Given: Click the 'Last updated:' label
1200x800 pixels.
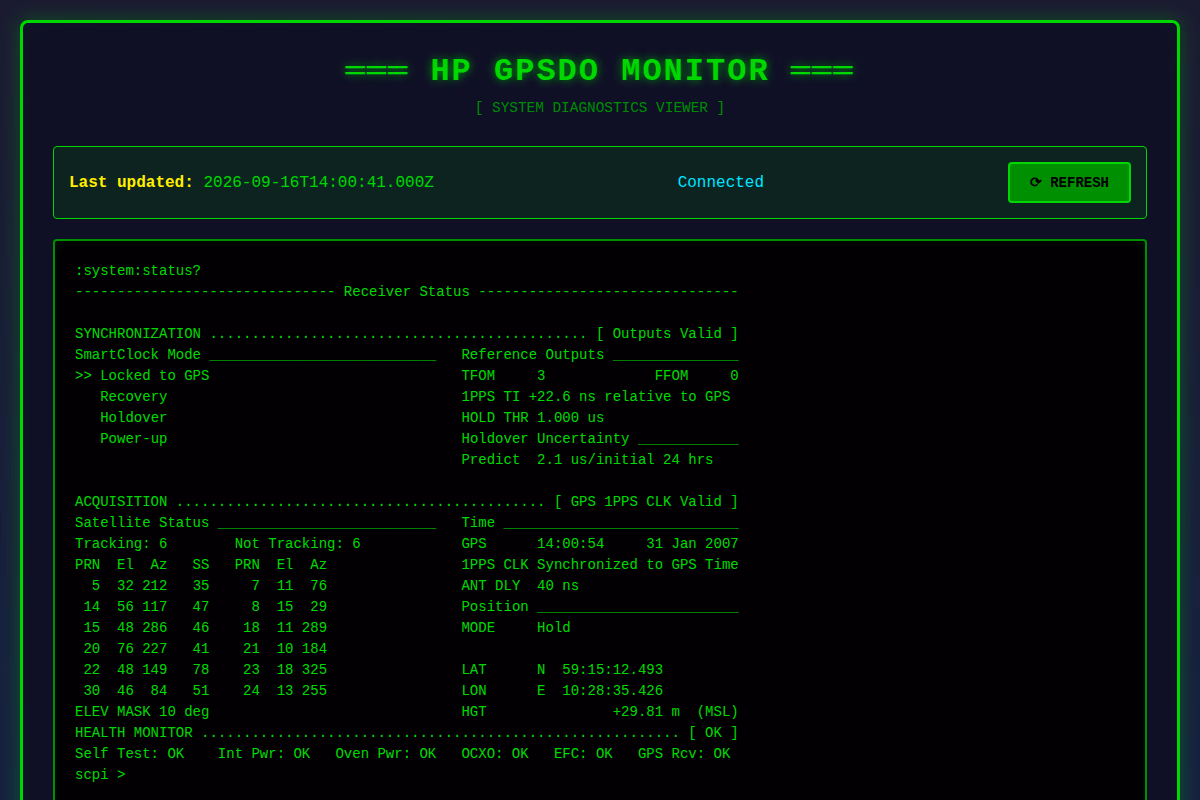Looking at the screenshot, I should pyautogui.click(x=131, y=183).
